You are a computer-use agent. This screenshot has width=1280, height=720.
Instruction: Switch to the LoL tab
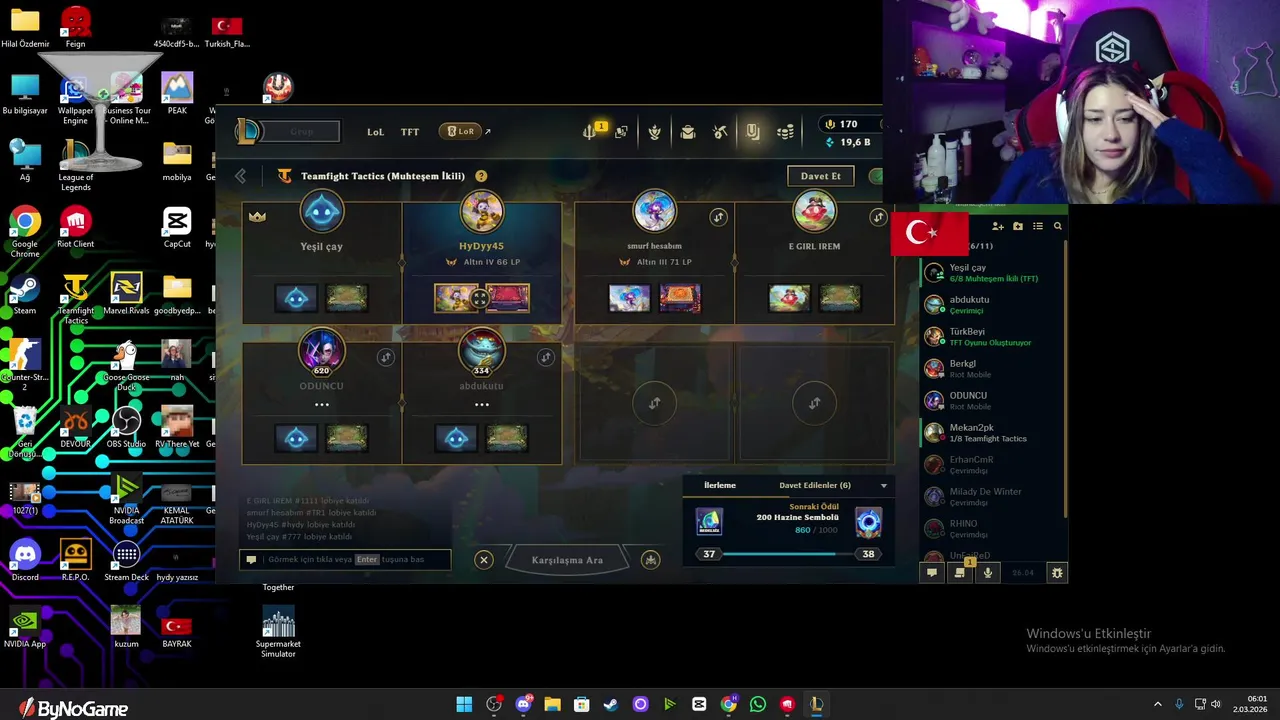click(375, 132)
